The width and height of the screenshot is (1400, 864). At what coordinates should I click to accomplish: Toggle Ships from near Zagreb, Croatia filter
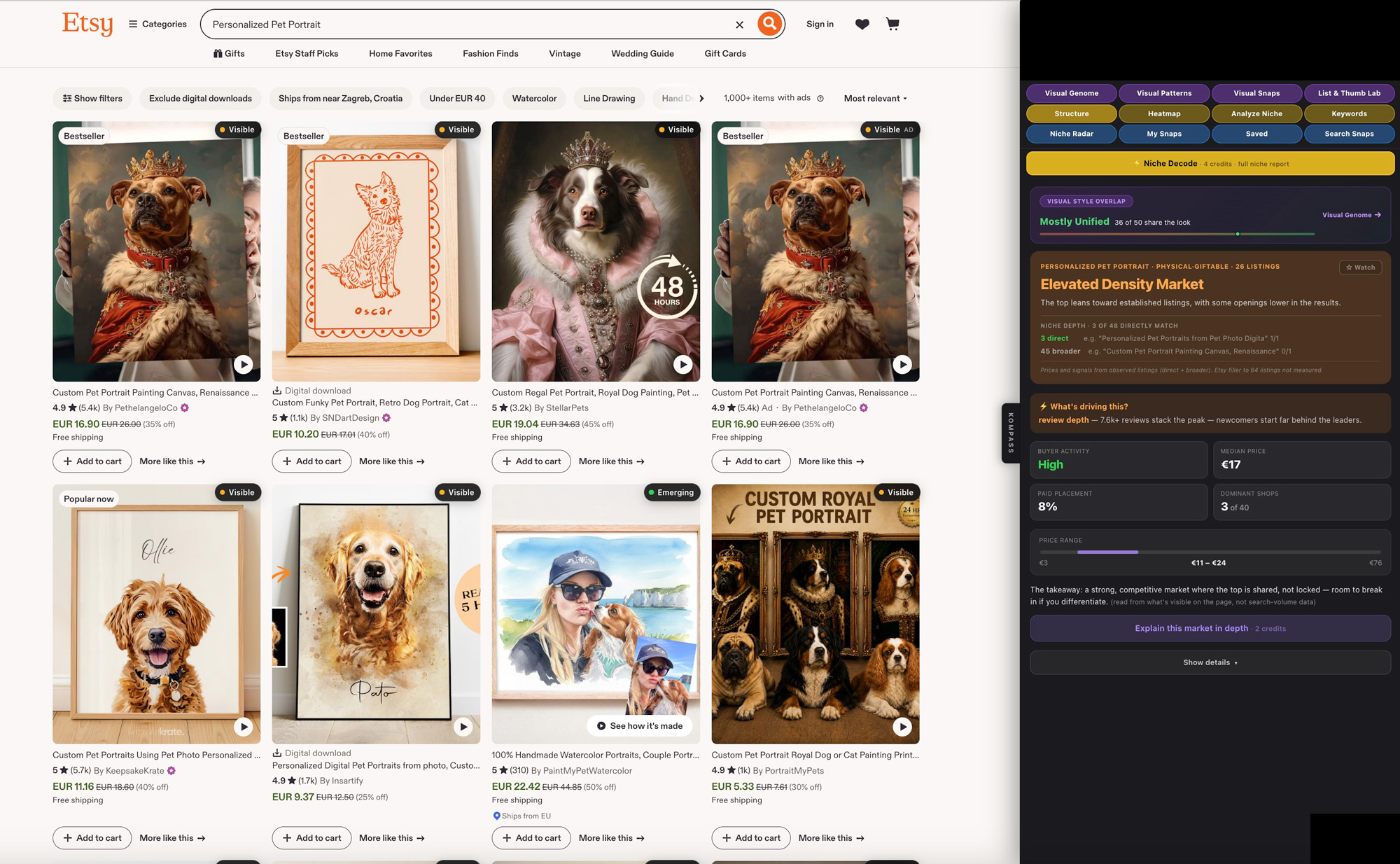click(340, 98)
